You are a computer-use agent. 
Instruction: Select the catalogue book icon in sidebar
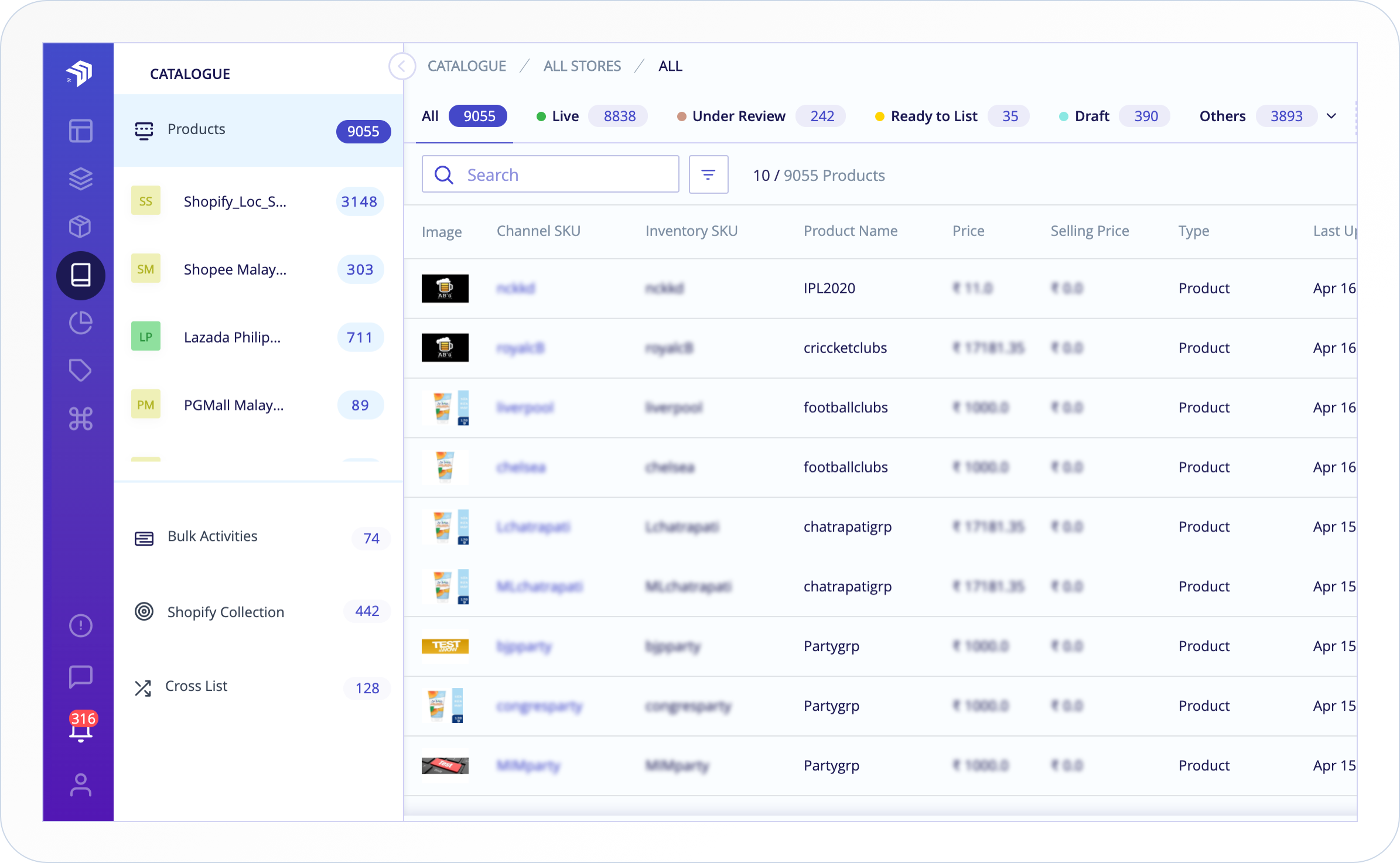pyautogui.click(x=80, y=275)
